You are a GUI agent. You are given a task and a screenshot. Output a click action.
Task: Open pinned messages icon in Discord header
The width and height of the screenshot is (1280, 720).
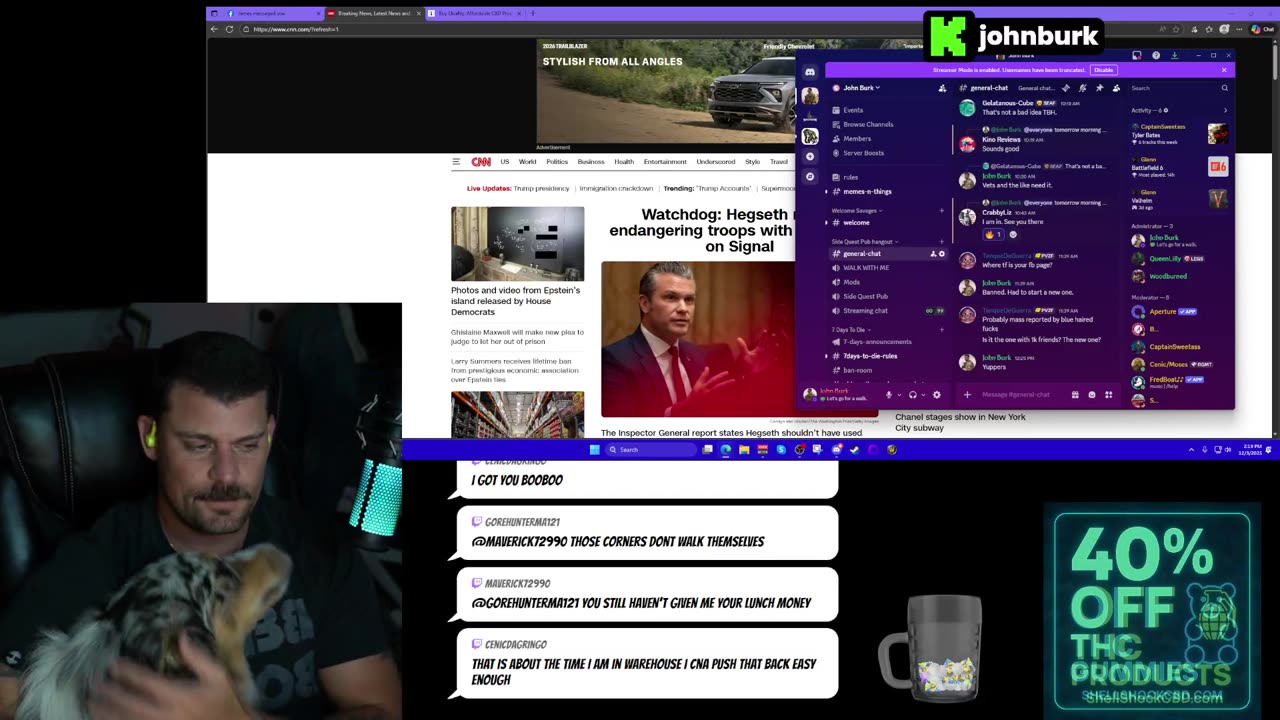(1100, 88)
